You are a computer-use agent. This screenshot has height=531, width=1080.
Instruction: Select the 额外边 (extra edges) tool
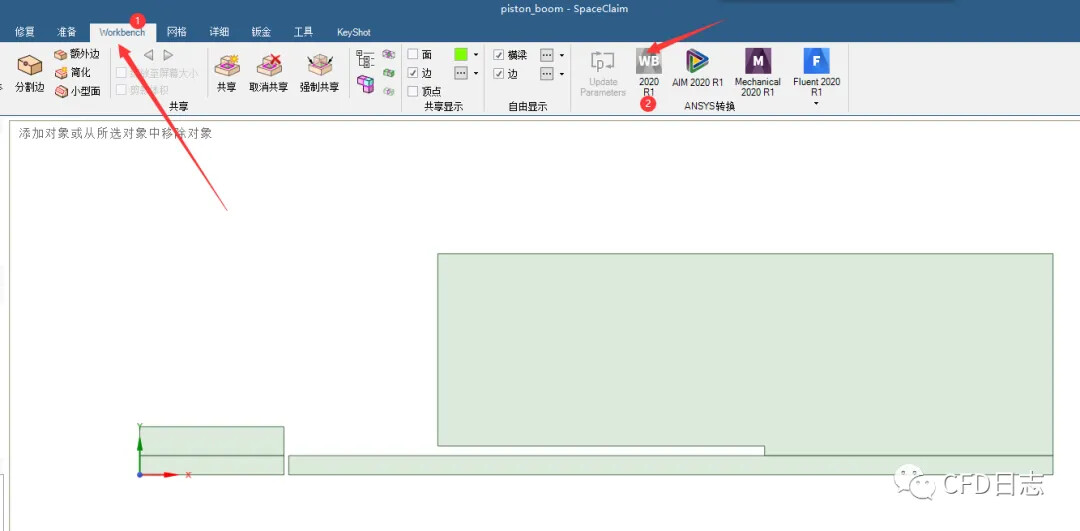77,55
